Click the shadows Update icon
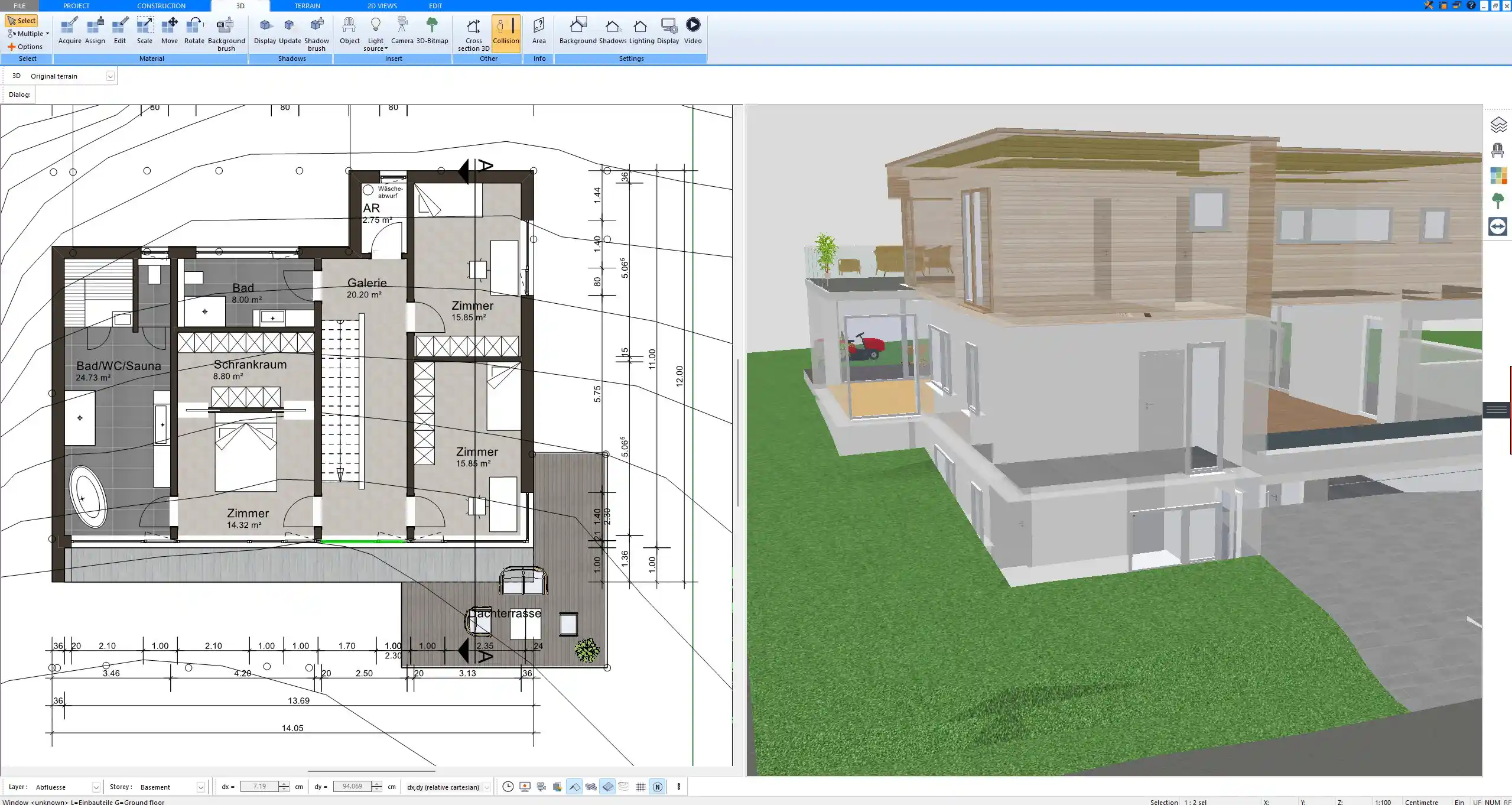Viewport: 1512px width, 805px height. tap(290, 31)
